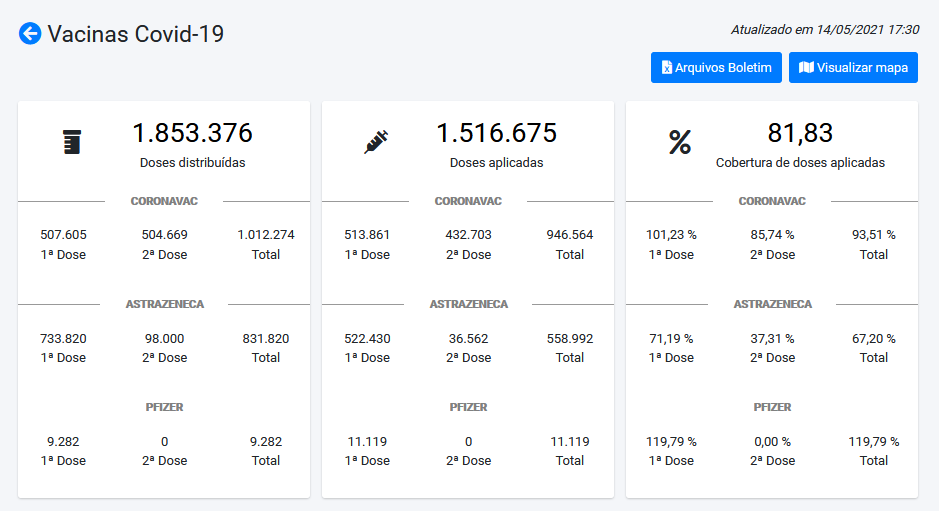
Task: Select the 1.516.675 doses aplicadas figure
Action: click(496, 133)
